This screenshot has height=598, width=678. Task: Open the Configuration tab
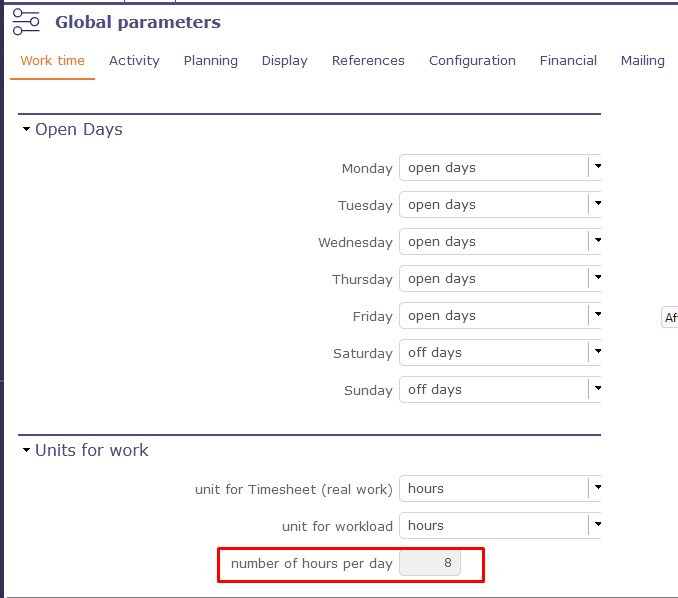pyautogui.click(x=472, y=61)
